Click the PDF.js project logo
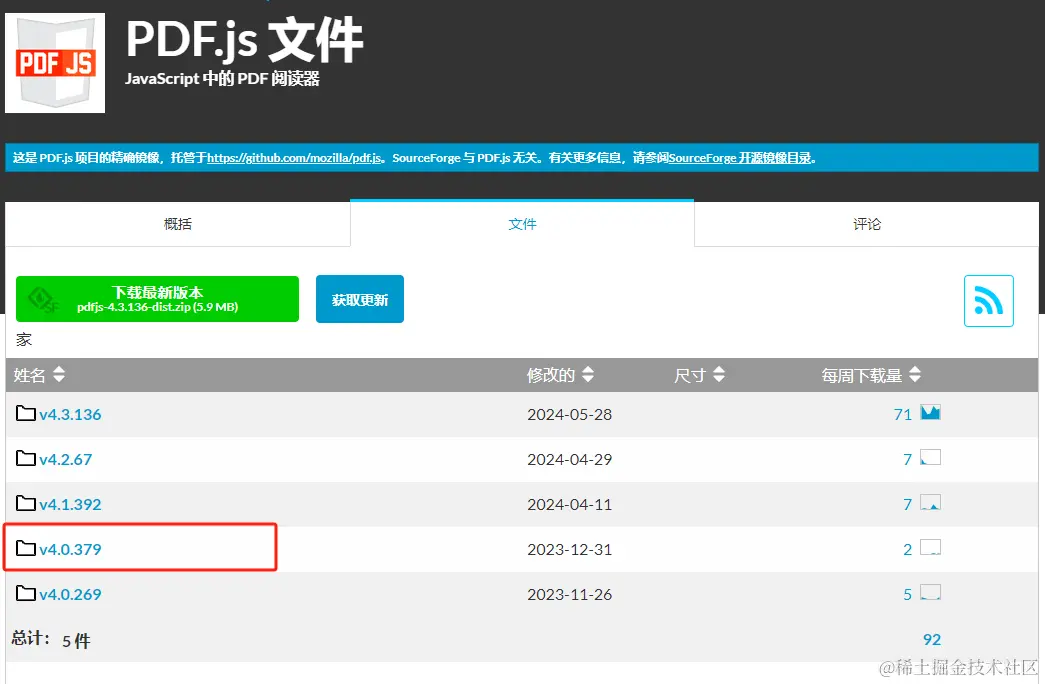Image resolution: width=1045 pixels, height=684 pixels. click(x=55, y=63)
